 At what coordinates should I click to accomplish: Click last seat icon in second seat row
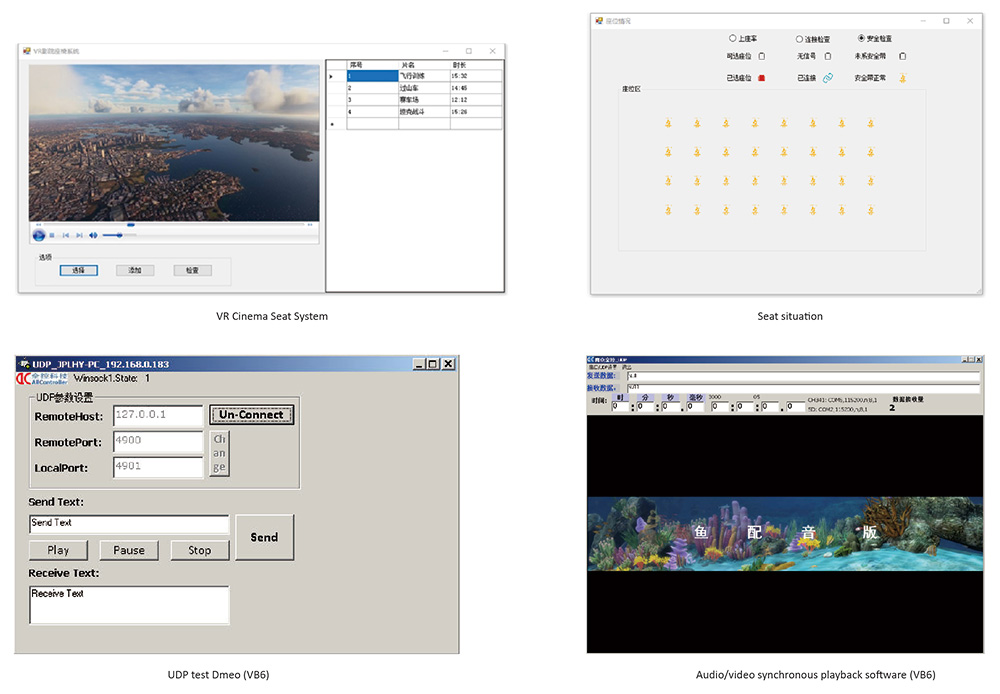[871, 152]
